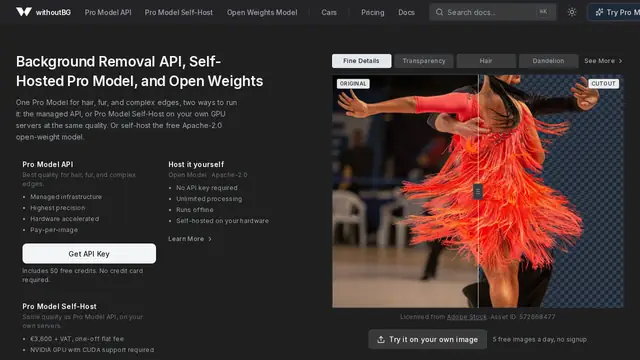The height and width of the screenshot is (360, 640).
Task: Click the withoutBG logo icon
Action: [24, 12]
